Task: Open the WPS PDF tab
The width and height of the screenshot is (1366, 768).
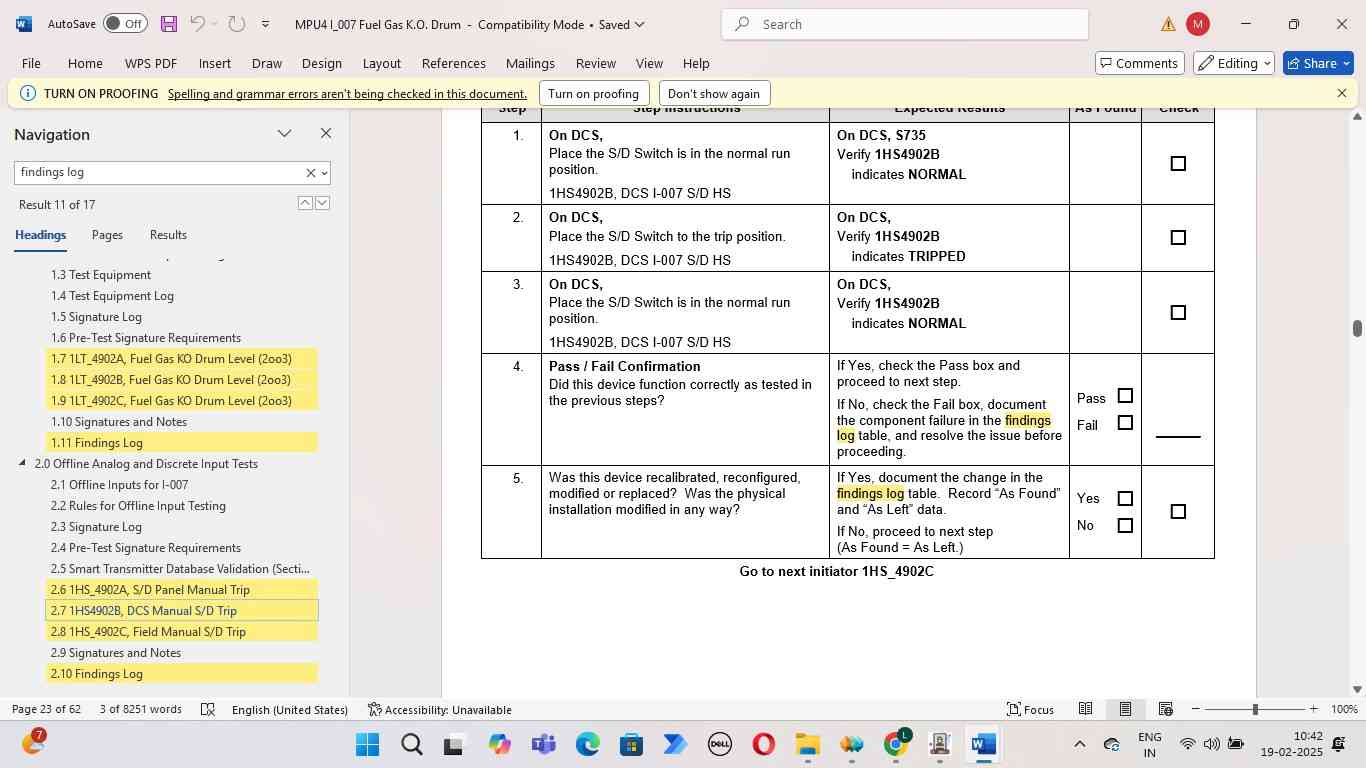Action: [151, 63]
